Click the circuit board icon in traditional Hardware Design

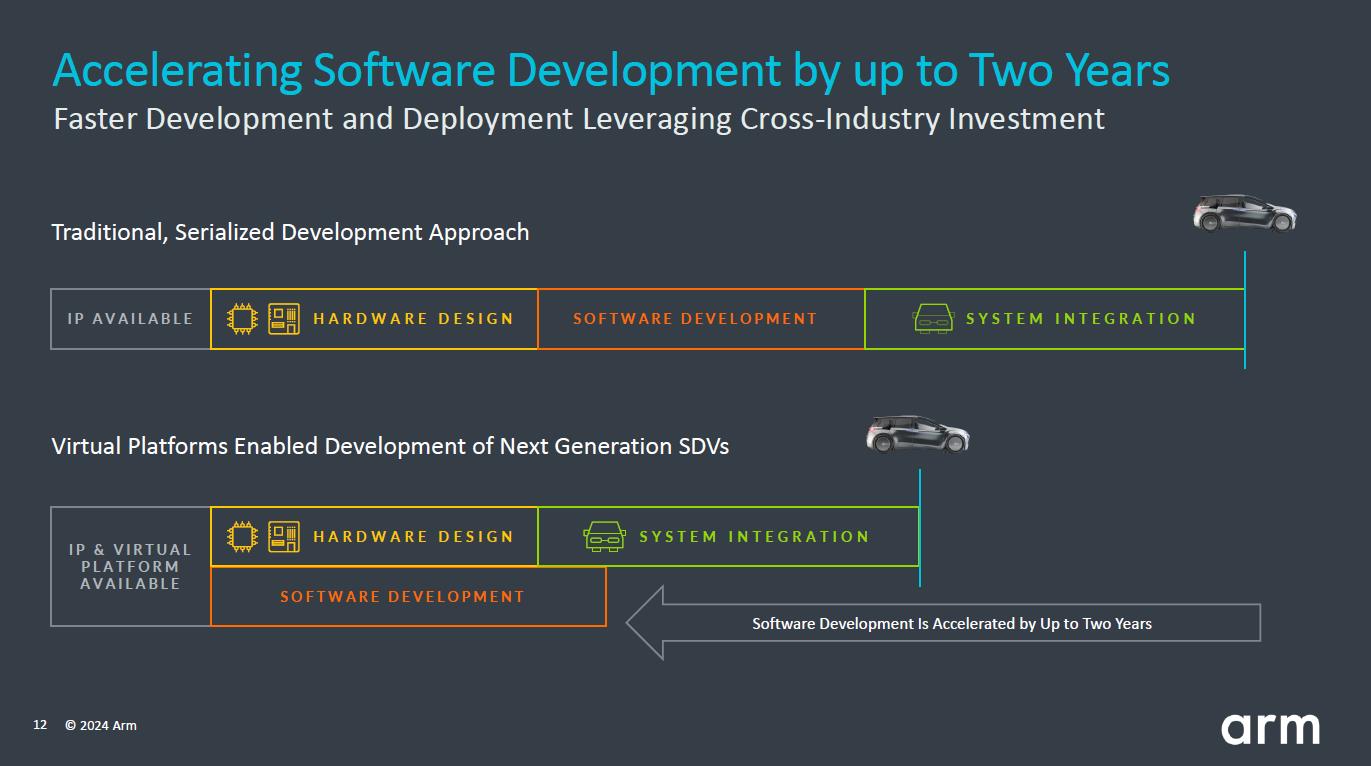[284, 319]
